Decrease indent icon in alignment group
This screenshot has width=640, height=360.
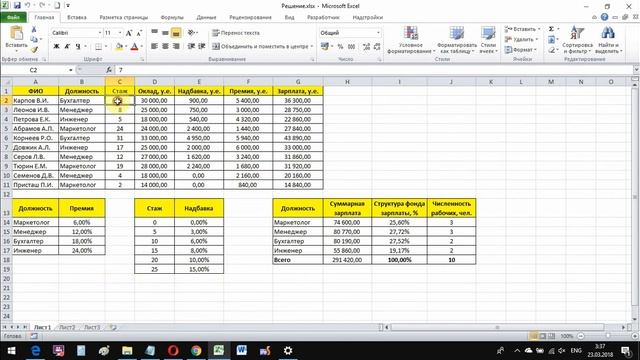(191, 47)
